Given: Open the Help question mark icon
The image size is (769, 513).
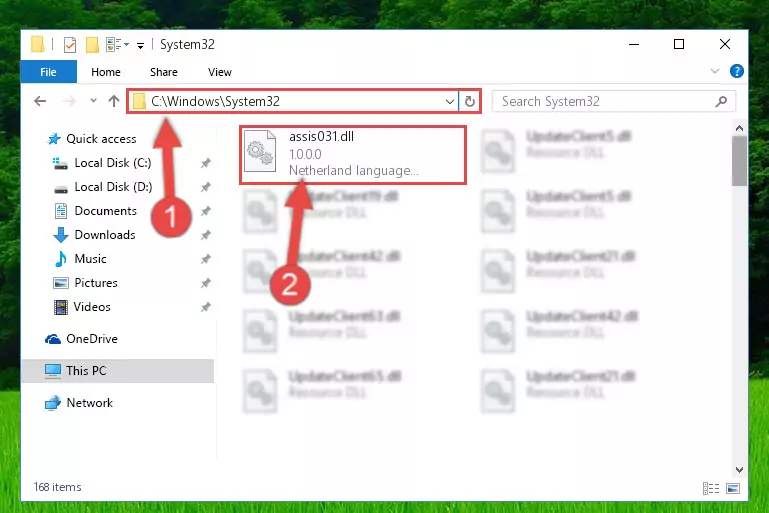Looking at the screenshot, I should tap(736, 72).
